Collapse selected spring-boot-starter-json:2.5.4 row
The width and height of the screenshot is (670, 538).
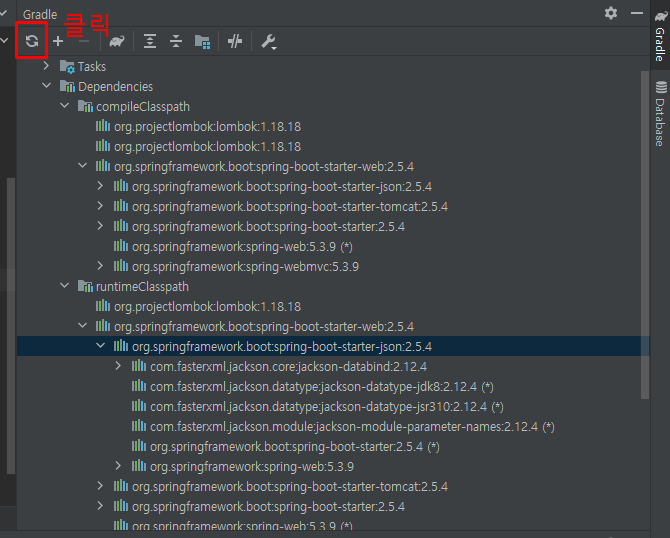point(100,346)
